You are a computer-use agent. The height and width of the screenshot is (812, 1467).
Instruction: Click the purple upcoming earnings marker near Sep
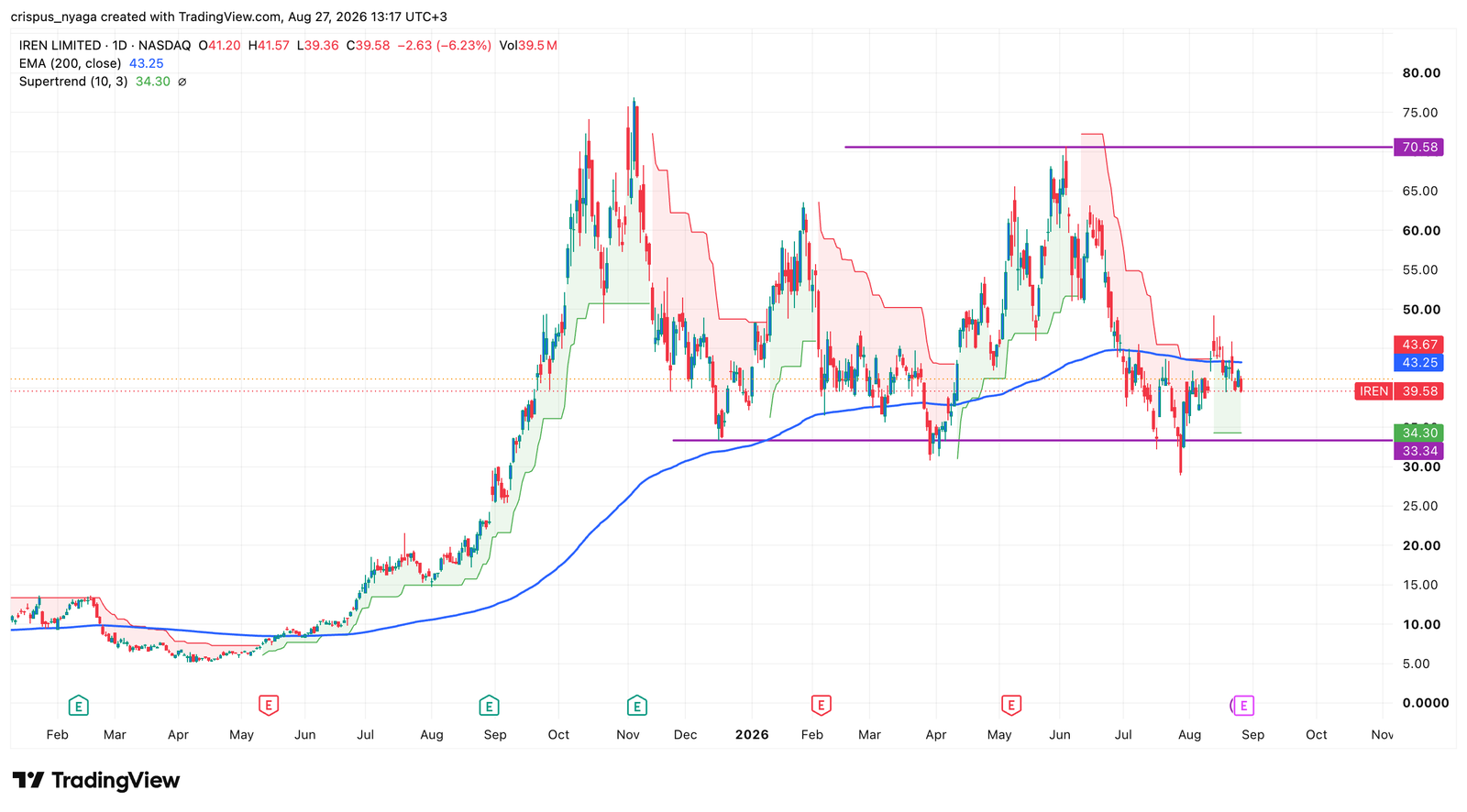1243,706
